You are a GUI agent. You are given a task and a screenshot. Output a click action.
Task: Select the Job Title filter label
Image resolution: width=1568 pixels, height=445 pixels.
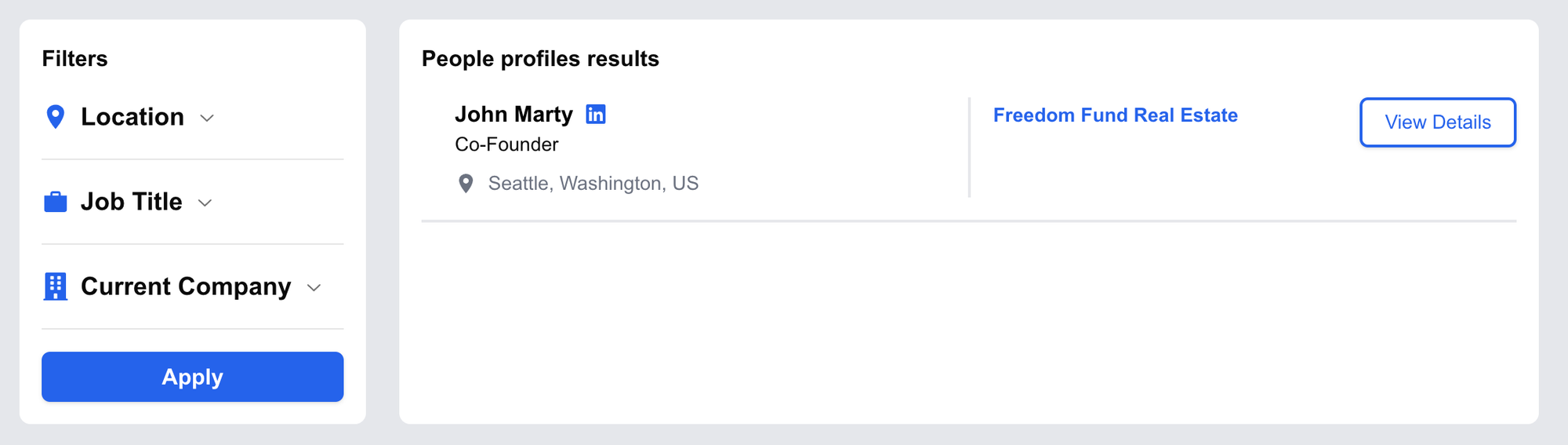pos(132,202)
